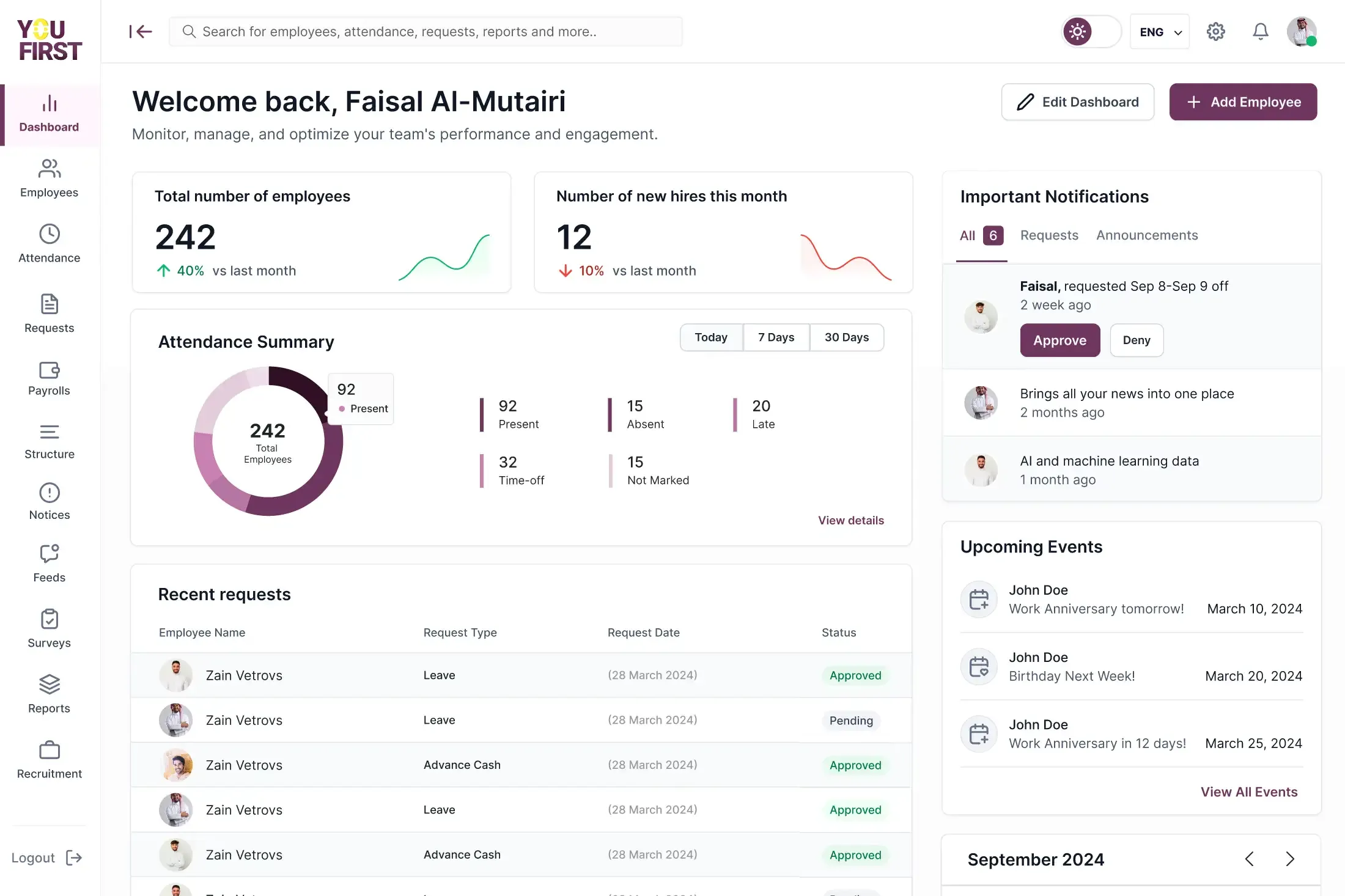Screen dimensions: 1345x896
Task: Open the Notices alert icon
Action: [x=50, y=493]
